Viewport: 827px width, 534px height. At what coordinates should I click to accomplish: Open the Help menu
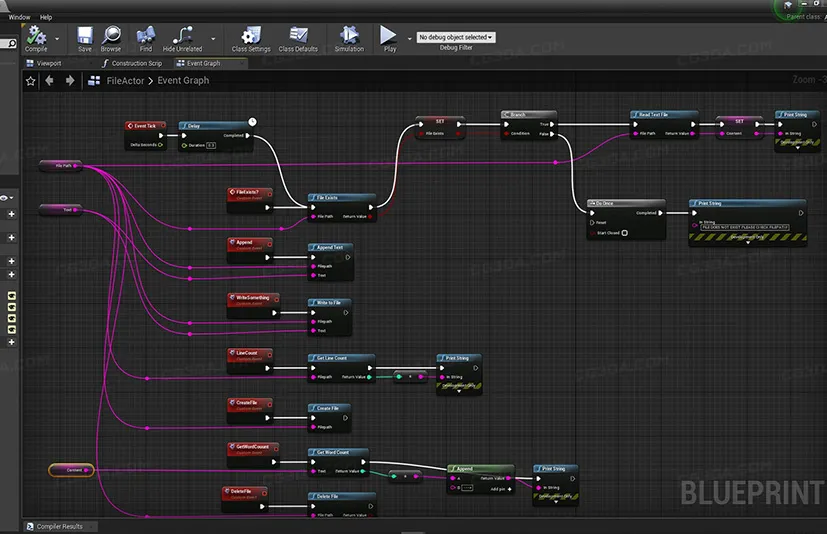pyautogui.click(x=46, y=17)
